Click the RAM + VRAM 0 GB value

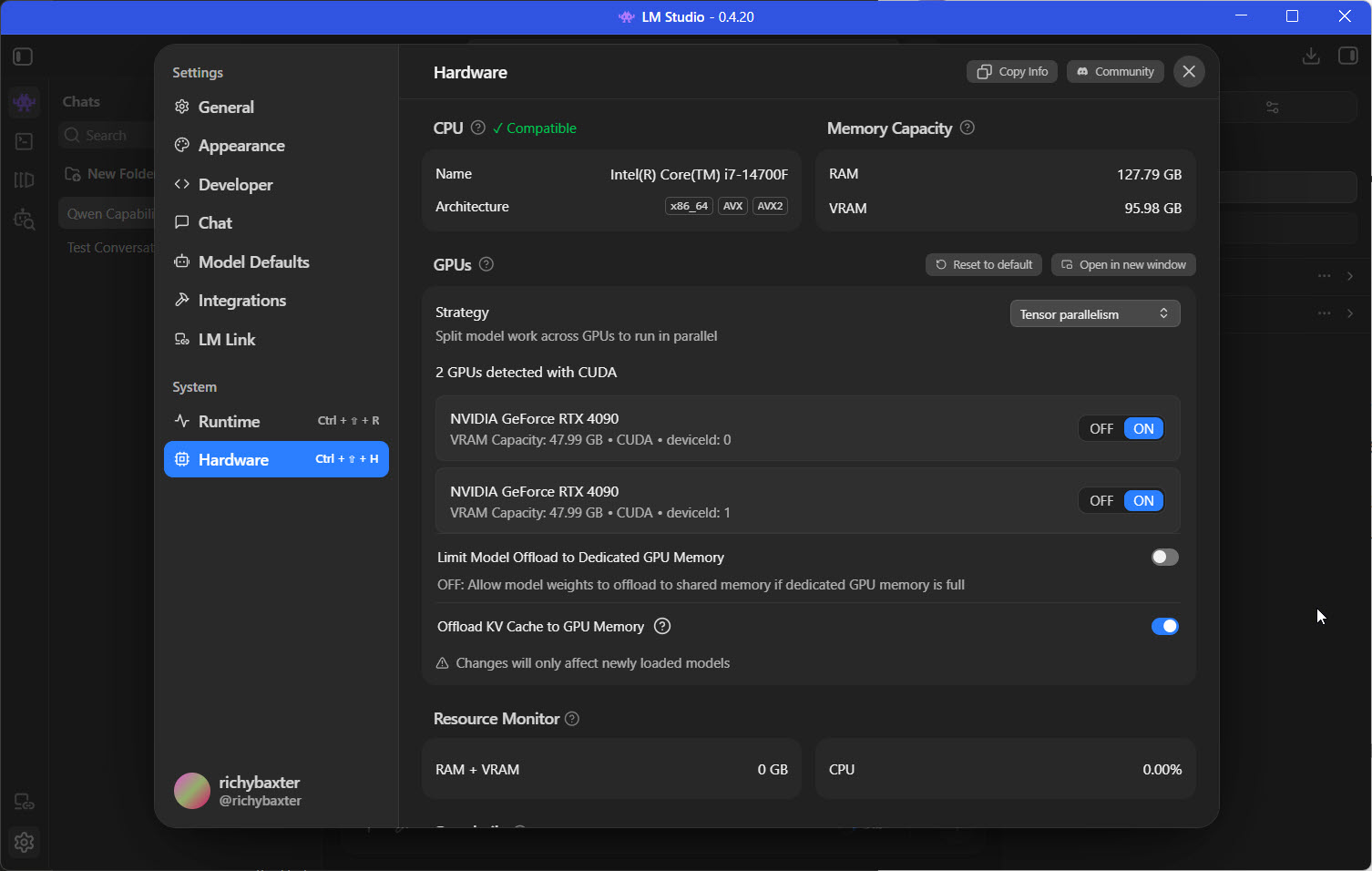pos(773,770)
